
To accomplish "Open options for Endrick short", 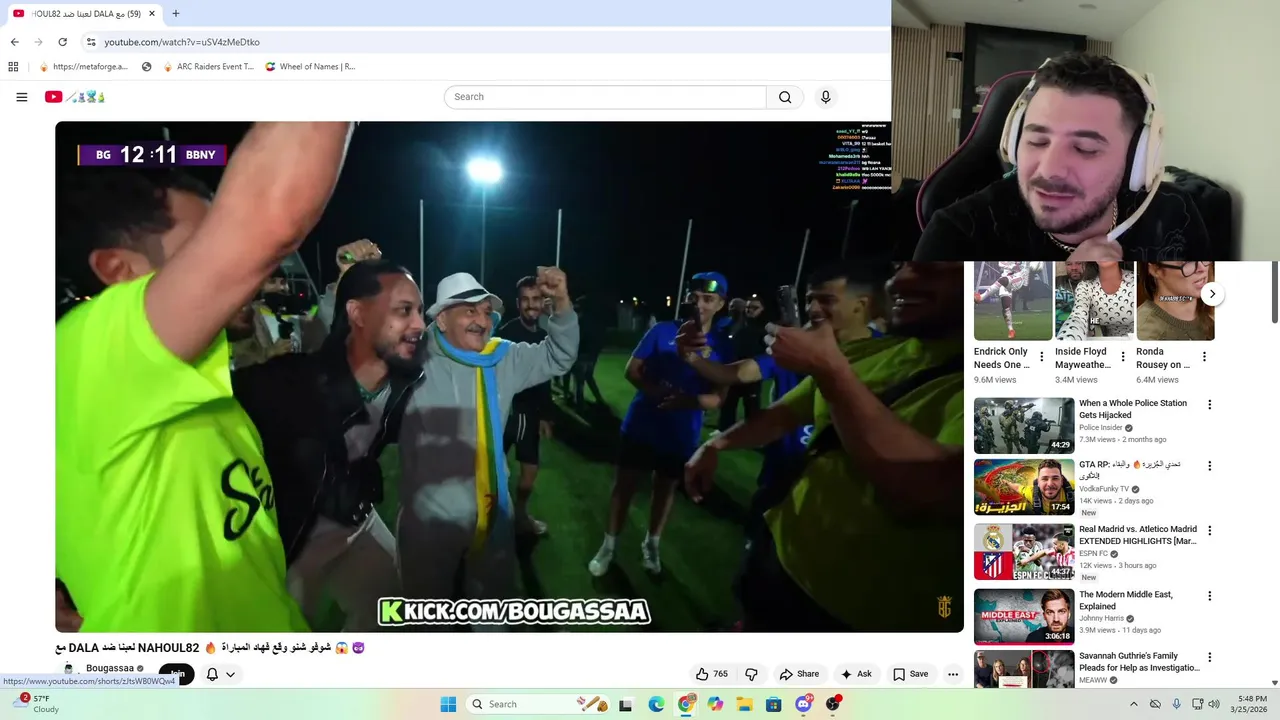I will pyautogui.click(x=1042, y=357).
